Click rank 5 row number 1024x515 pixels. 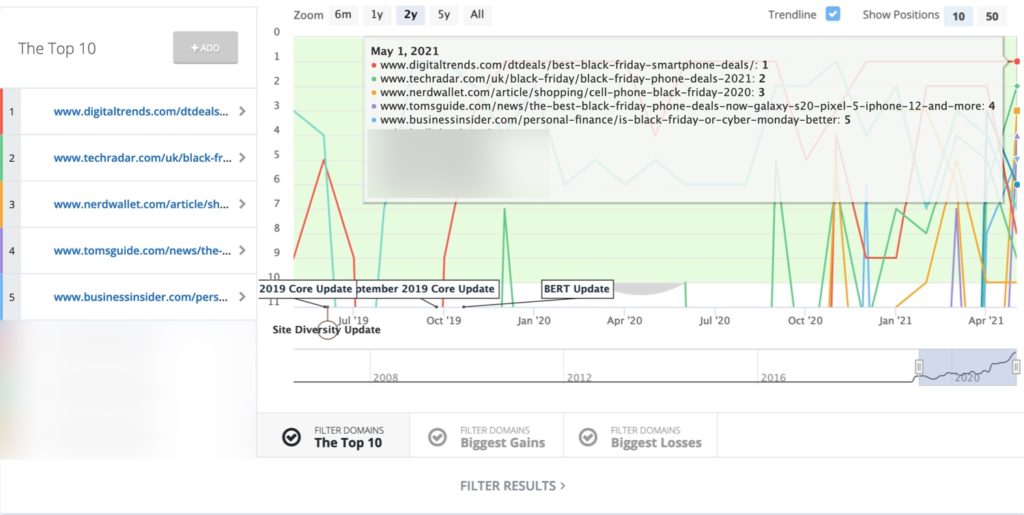pos(12,297)
